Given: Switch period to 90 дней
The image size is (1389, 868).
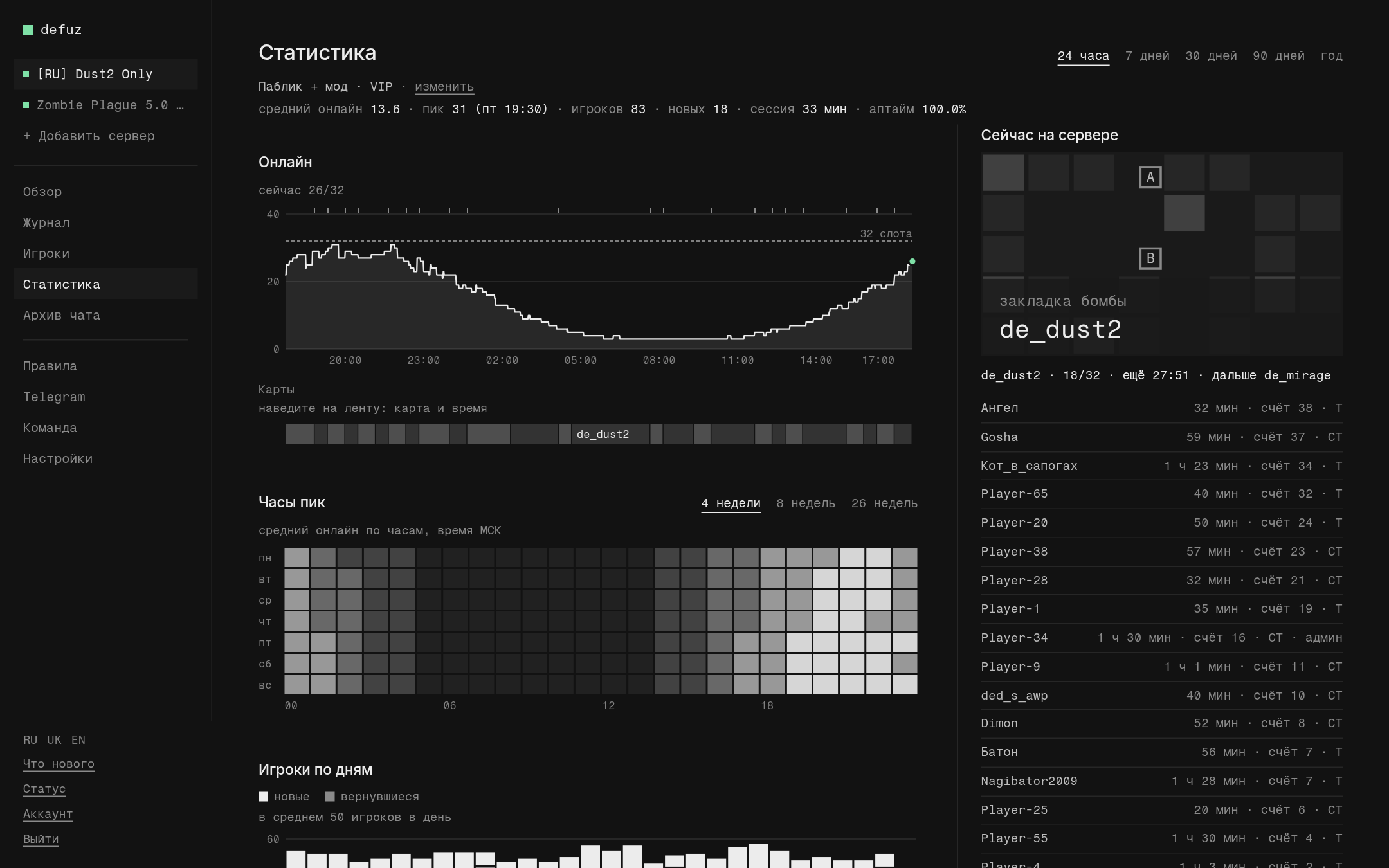Looking at the screenshot, I should 1278,56.
